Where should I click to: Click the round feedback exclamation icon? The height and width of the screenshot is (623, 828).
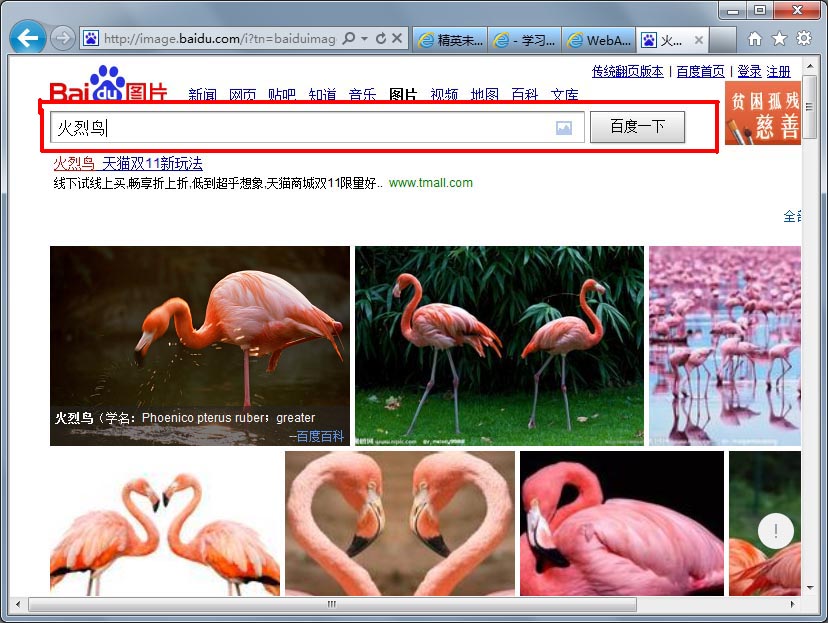tap(776, 530)
